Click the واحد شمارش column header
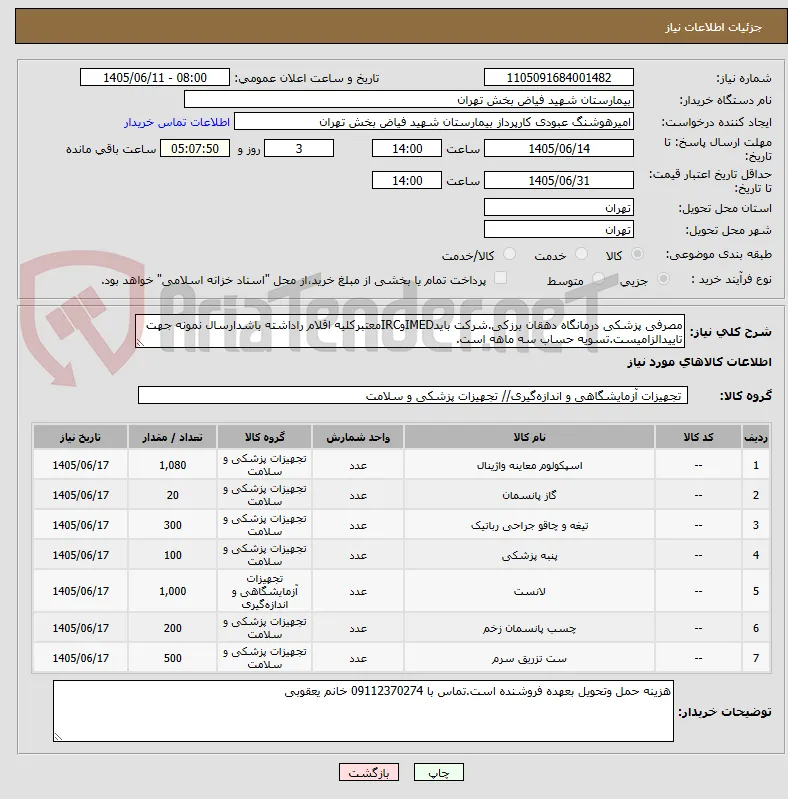Screen dimensions: 788x799 coord(358,437)
